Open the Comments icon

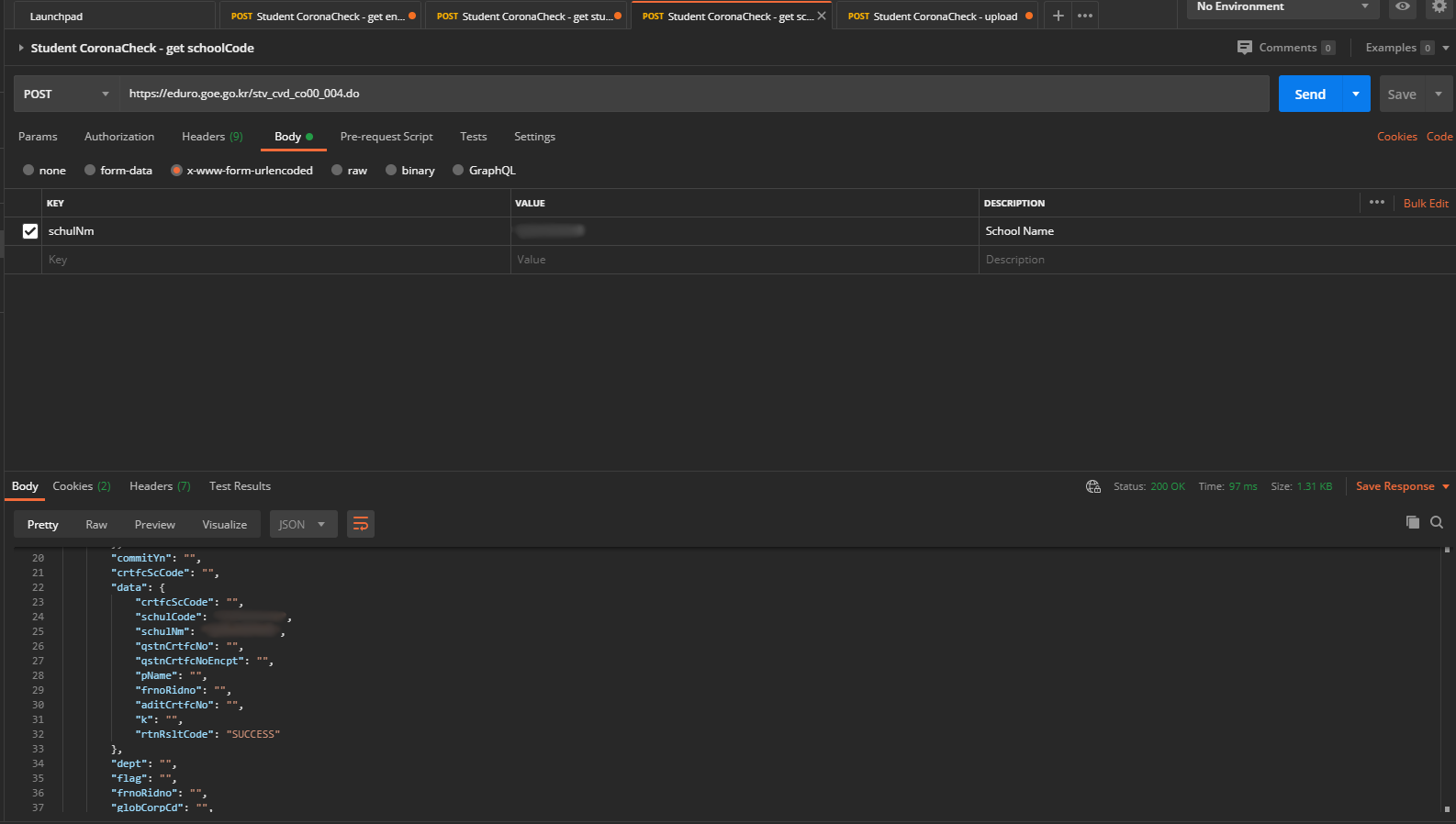1245,48
